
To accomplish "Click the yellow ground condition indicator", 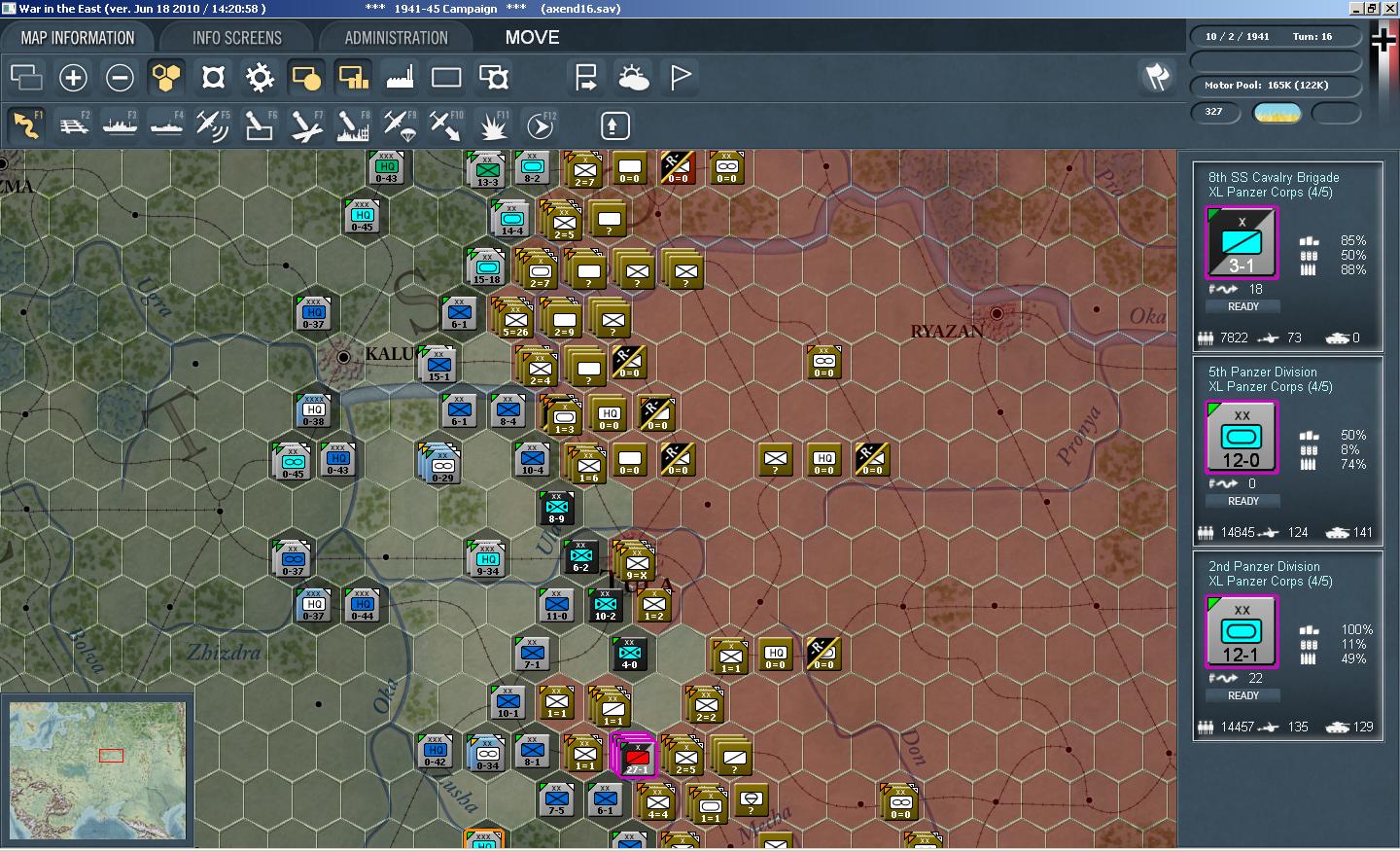I will point(1277,113).
